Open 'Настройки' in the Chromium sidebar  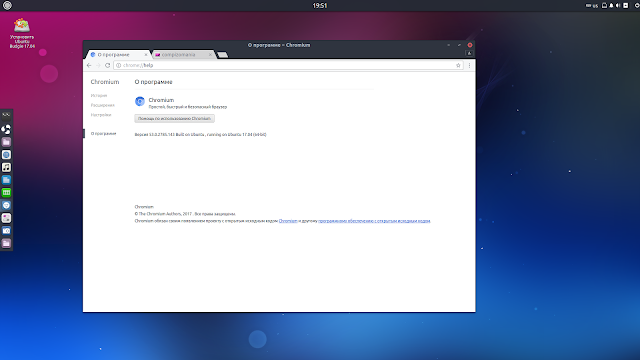101,115
